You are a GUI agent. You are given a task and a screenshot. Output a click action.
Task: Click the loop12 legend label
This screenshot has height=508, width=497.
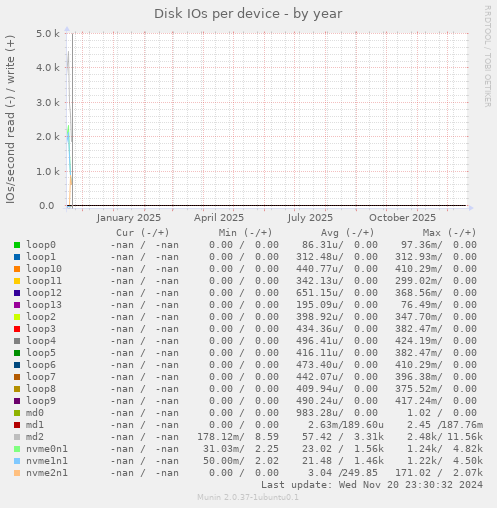44,293
